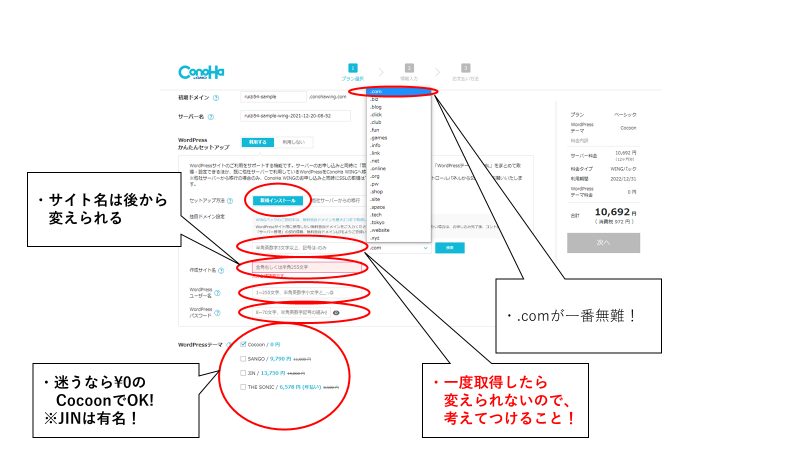
Task: Uncheck the Cocoon theme checkbox
Action: click(243, 344)
